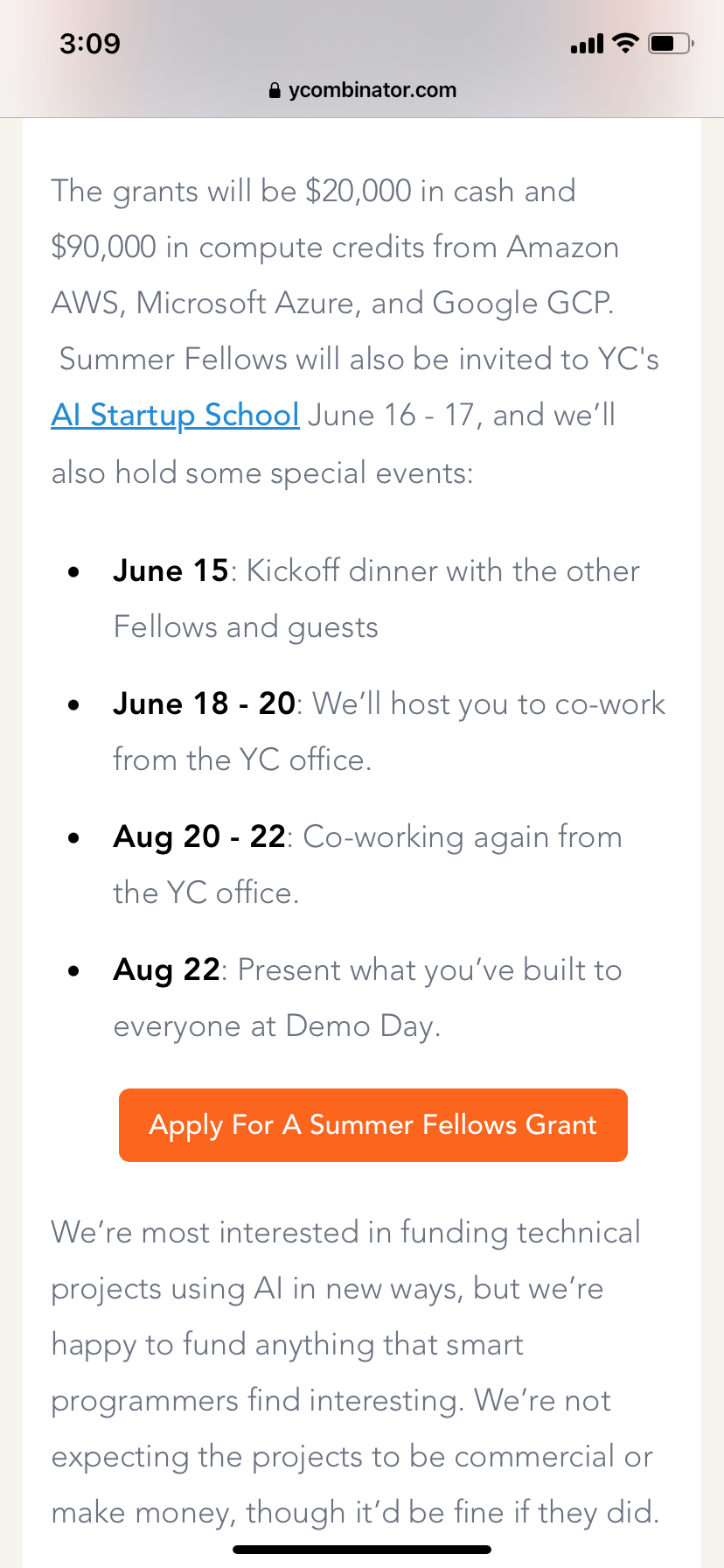The height and width of the screenshot is (1568, 724).
Task: Tap the Google GCP text
Action: (x=521, y=303)
